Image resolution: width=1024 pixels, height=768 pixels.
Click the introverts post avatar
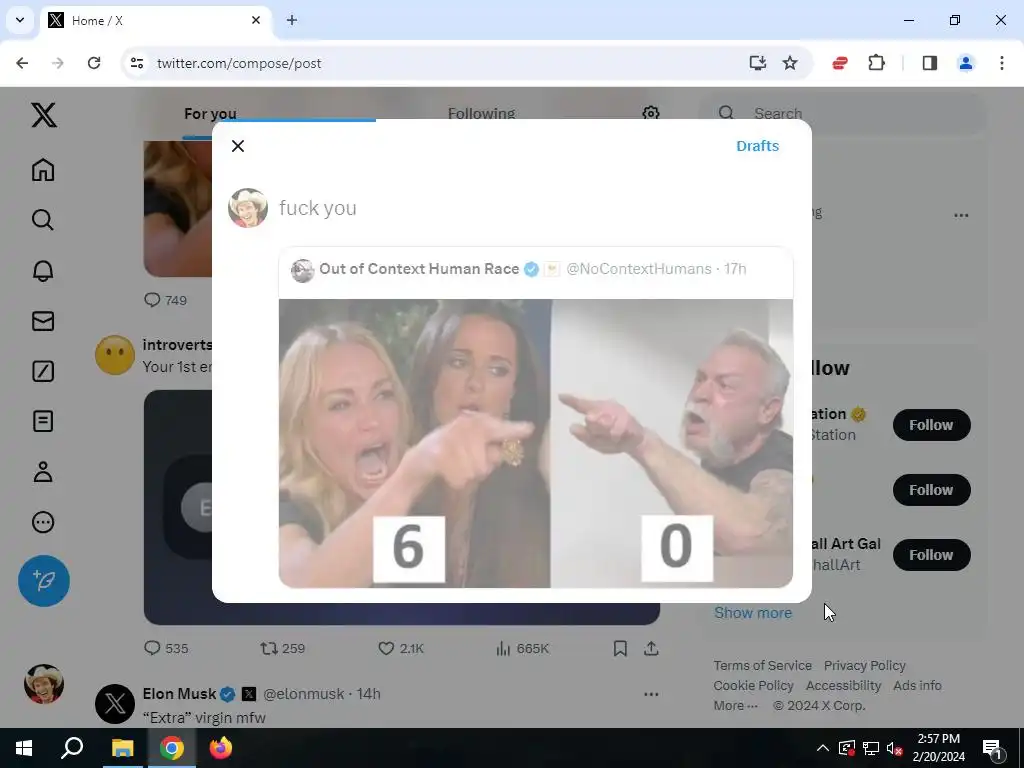tap(115, 355)
